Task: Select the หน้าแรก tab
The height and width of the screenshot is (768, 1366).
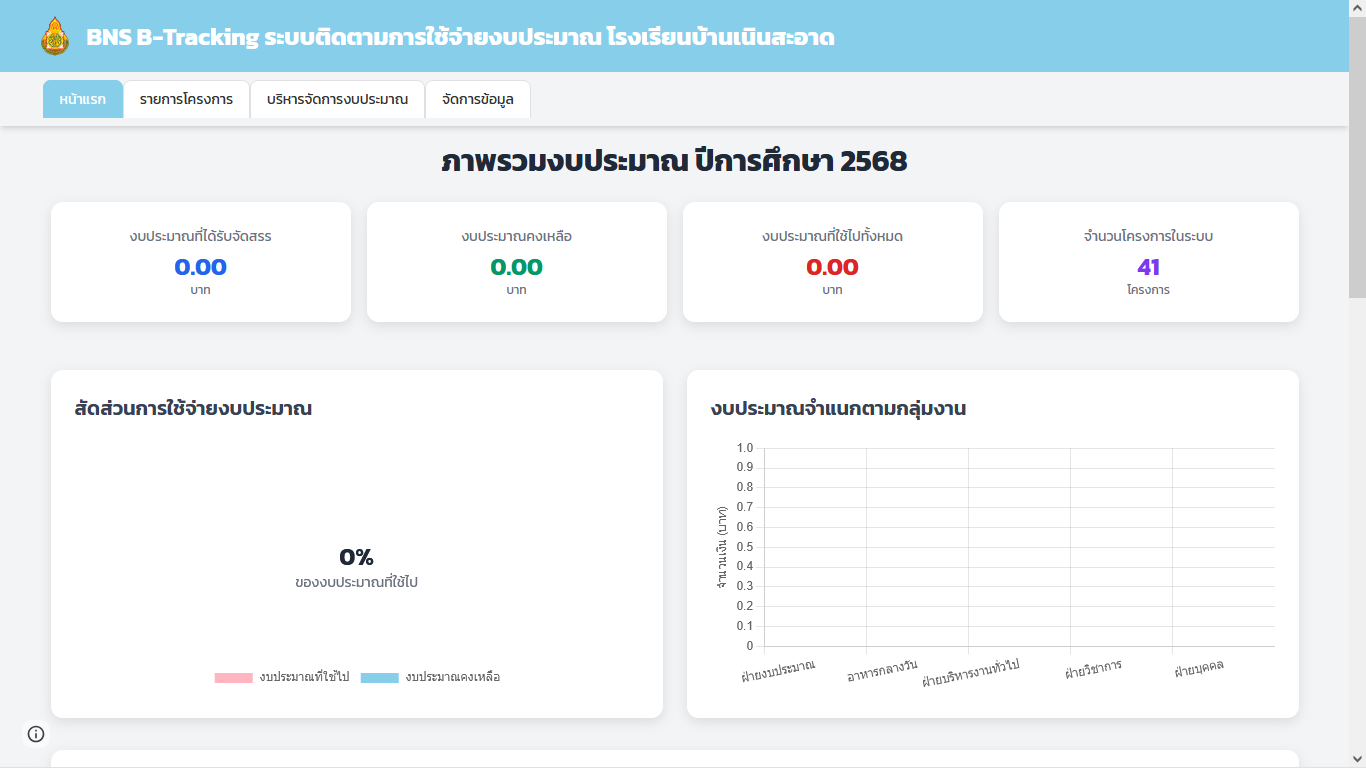Action: (82, 99)
